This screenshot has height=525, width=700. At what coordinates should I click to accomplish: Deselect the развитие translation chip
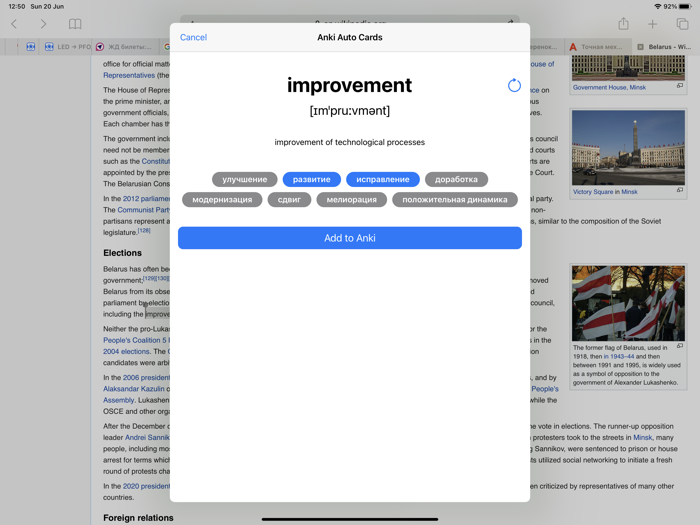[x=312, y=179]
